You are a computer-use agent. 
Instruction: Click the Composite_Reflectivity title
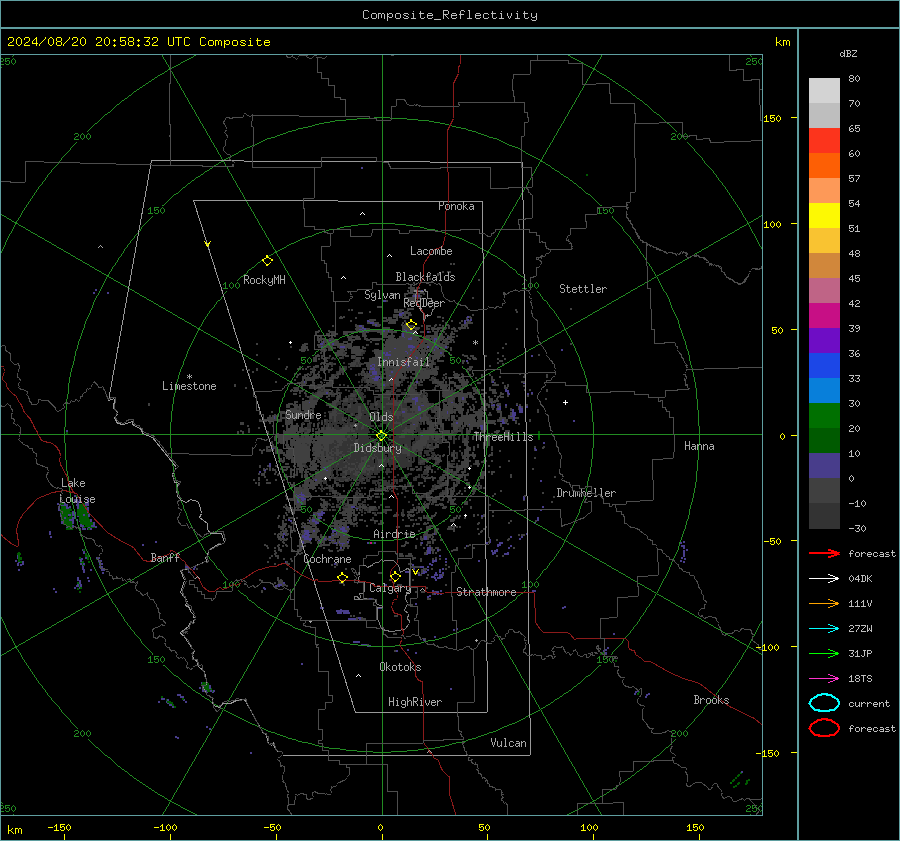(450, 15)
